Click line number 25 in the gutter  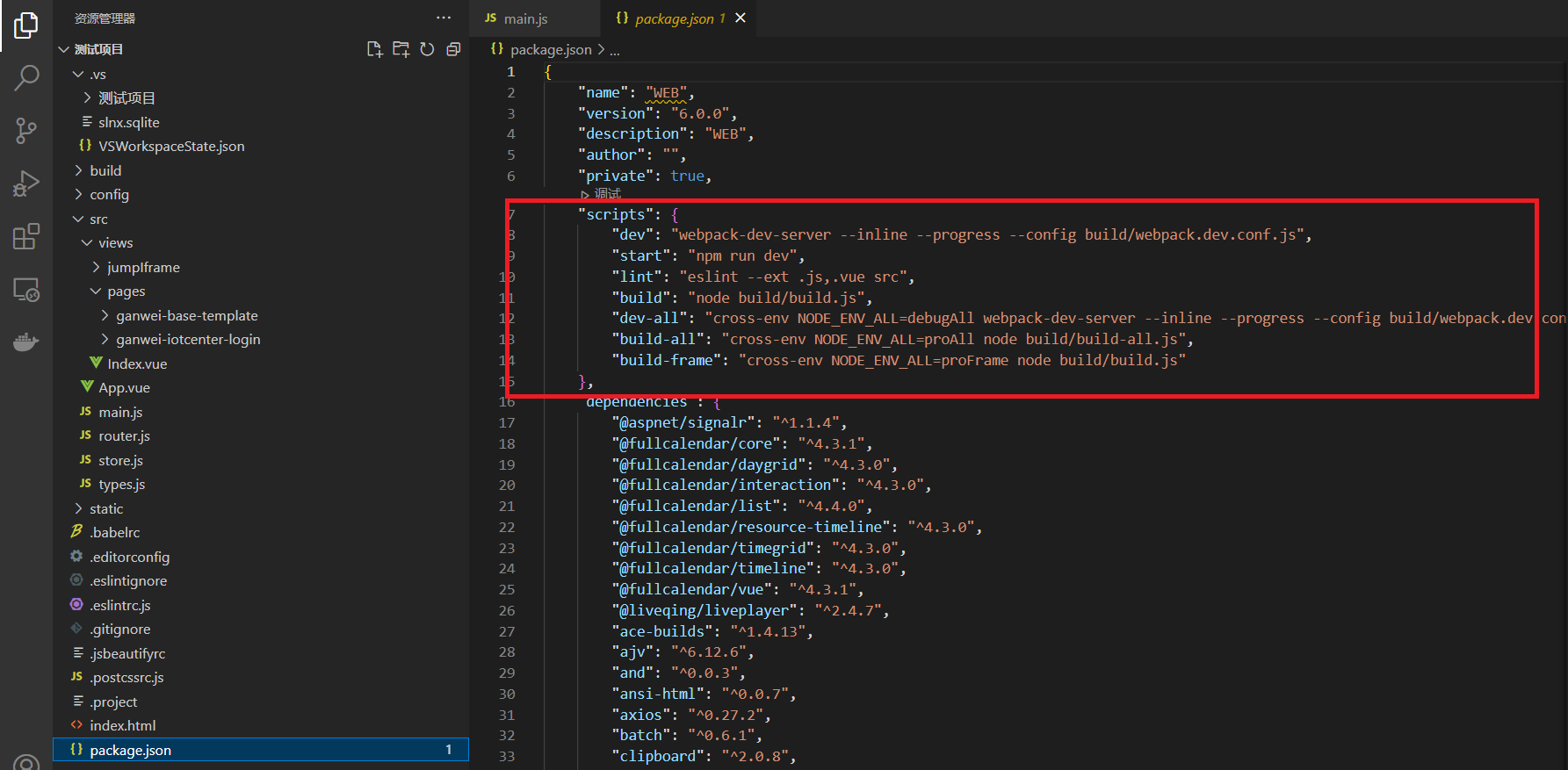click(x=507, y=589)
